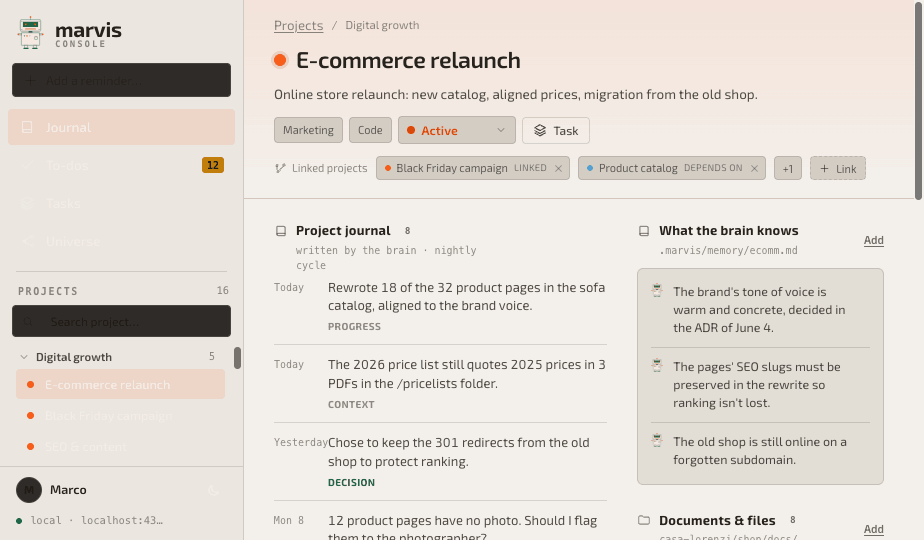Click the + Link button

[x=837, y=169]
